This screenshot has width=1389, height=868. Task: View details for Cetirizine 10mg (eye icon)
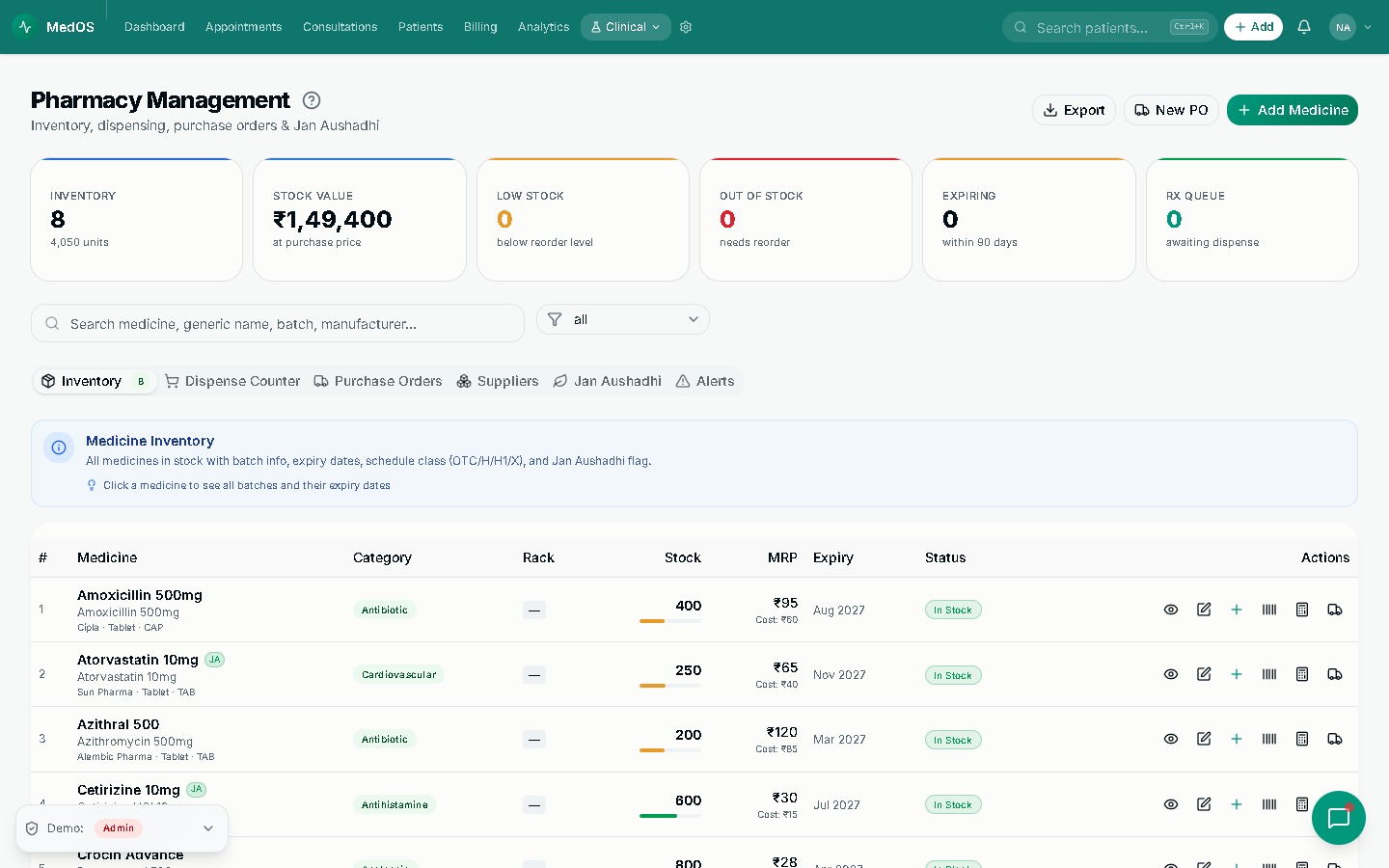[x=1171, y=804]
